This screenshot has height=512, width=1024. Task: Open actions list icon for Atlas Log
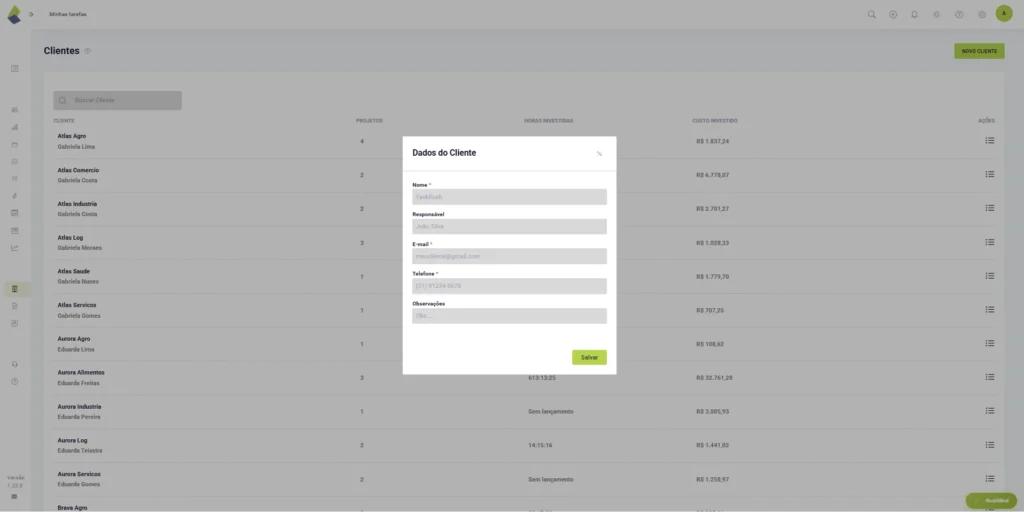989,242
